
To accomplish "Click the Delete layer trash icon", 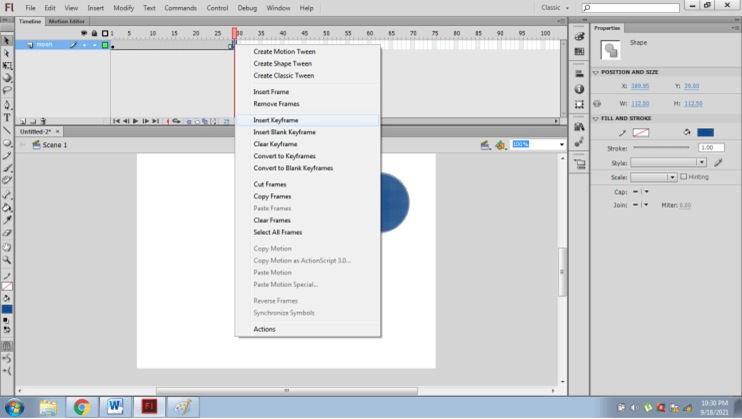I will tap(43, 121).
